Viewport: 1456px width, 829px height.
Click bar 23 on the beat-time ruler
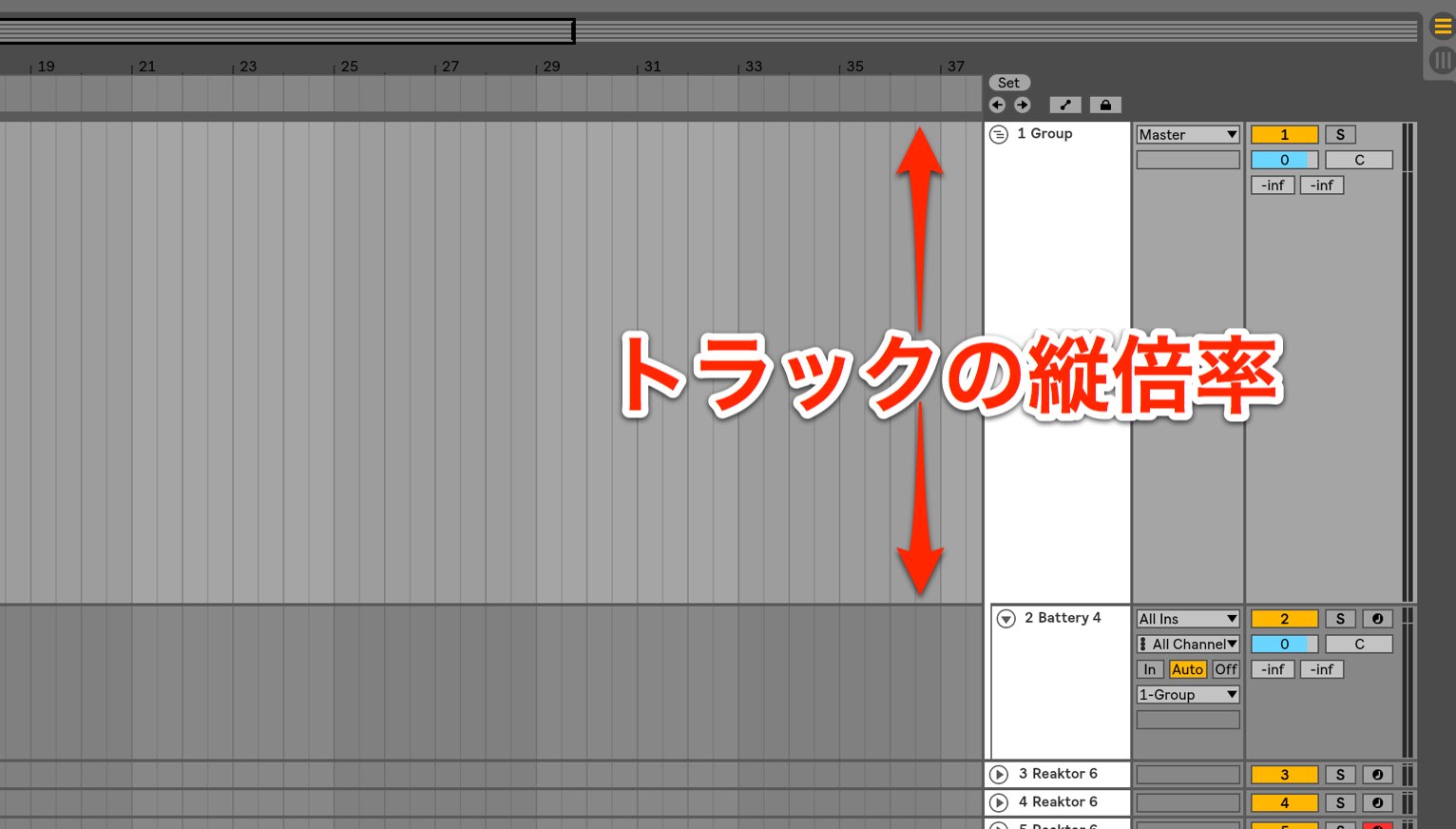[x=248, y=67]
